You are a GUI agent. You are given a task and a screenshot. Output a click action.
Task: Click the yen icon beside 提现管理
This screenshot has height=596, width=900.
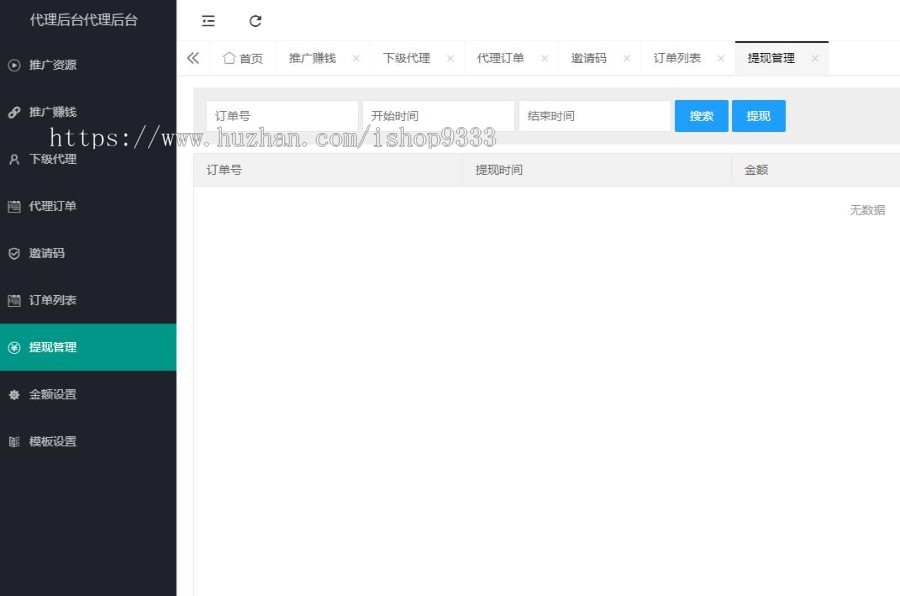(x=14, y=347)
